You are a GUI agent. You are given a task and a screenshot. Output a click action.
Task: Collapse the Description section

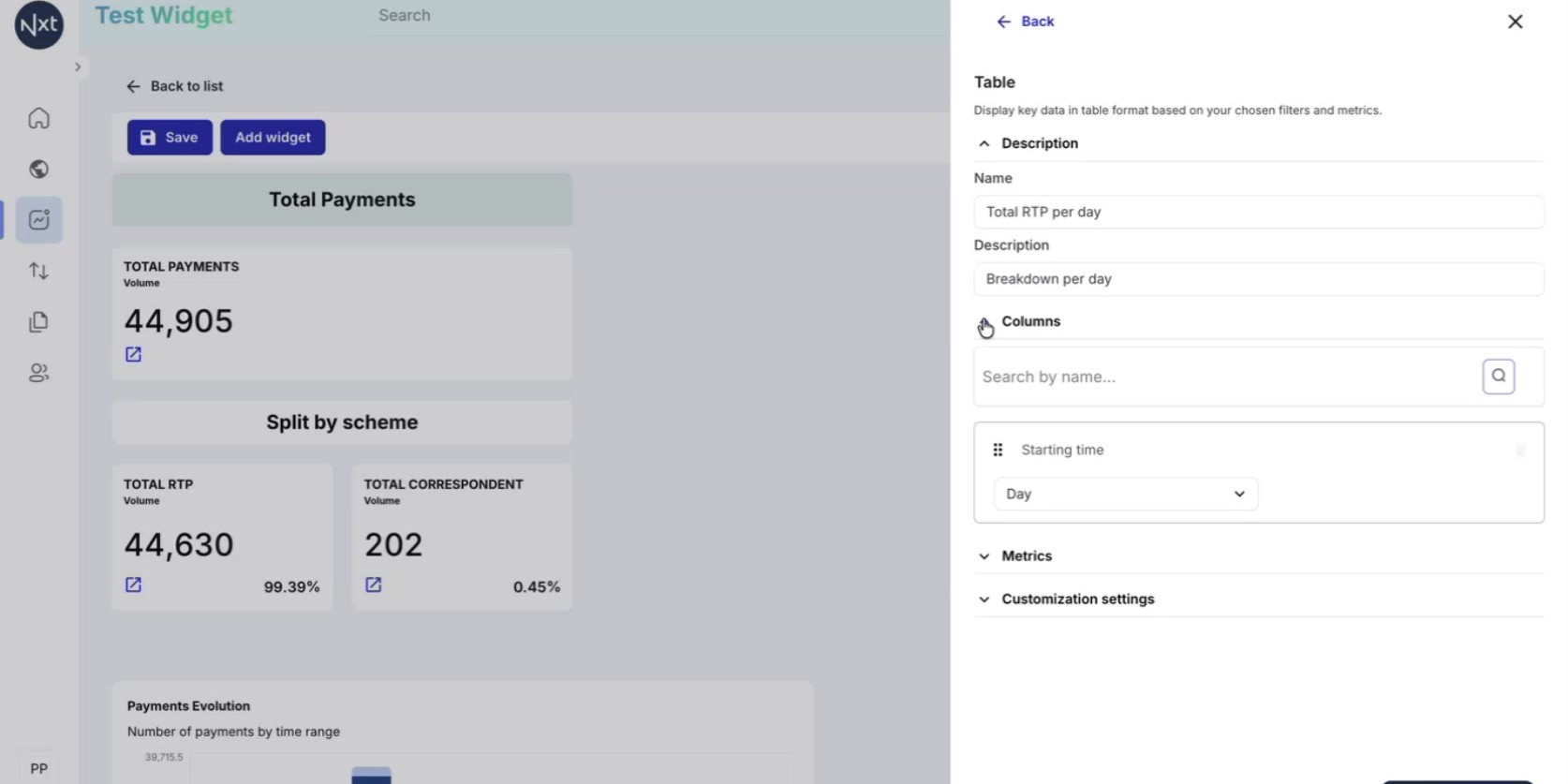click(984, 143)
